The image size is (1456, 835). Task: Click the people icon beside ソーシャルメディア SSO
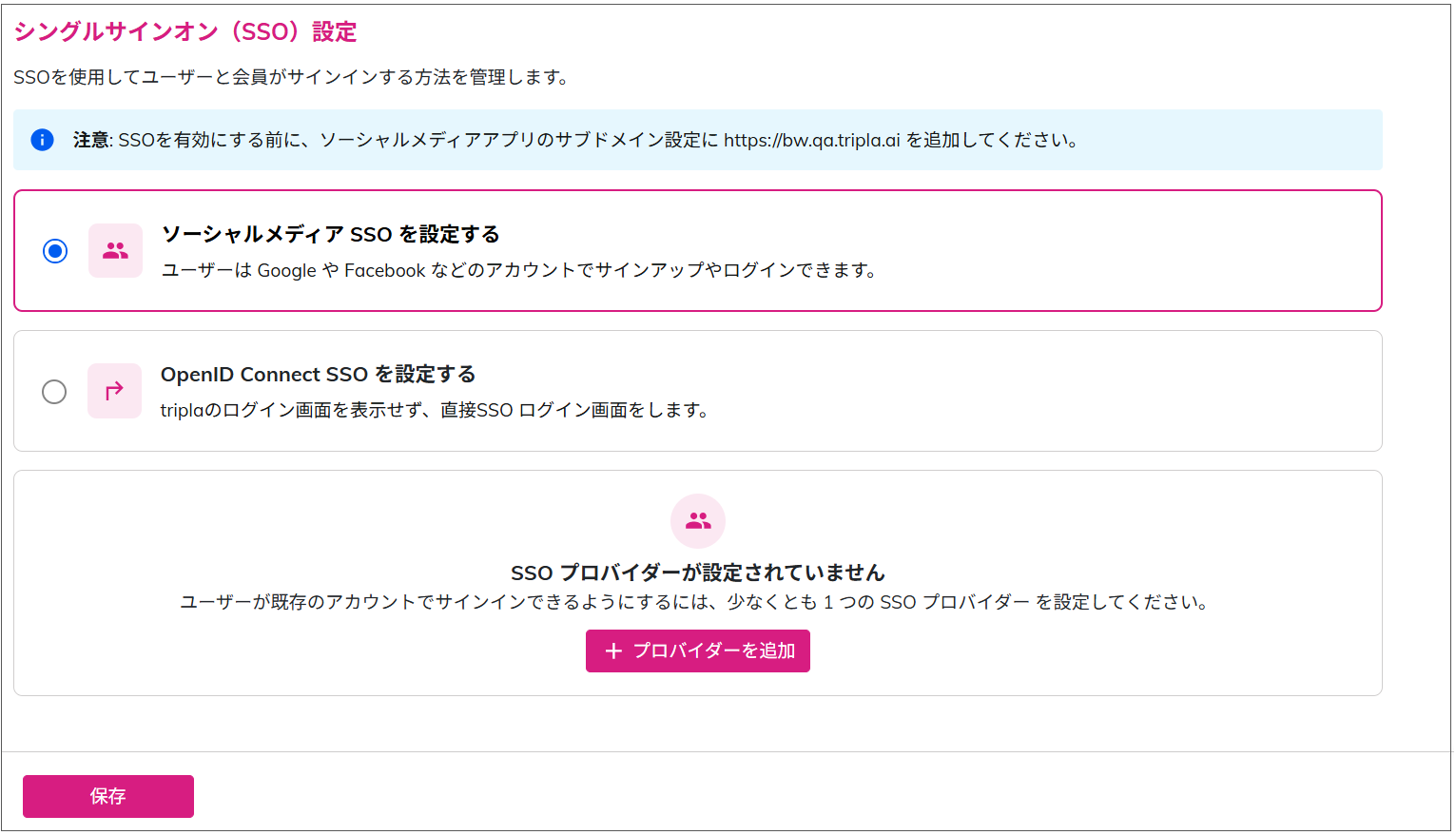115,251
